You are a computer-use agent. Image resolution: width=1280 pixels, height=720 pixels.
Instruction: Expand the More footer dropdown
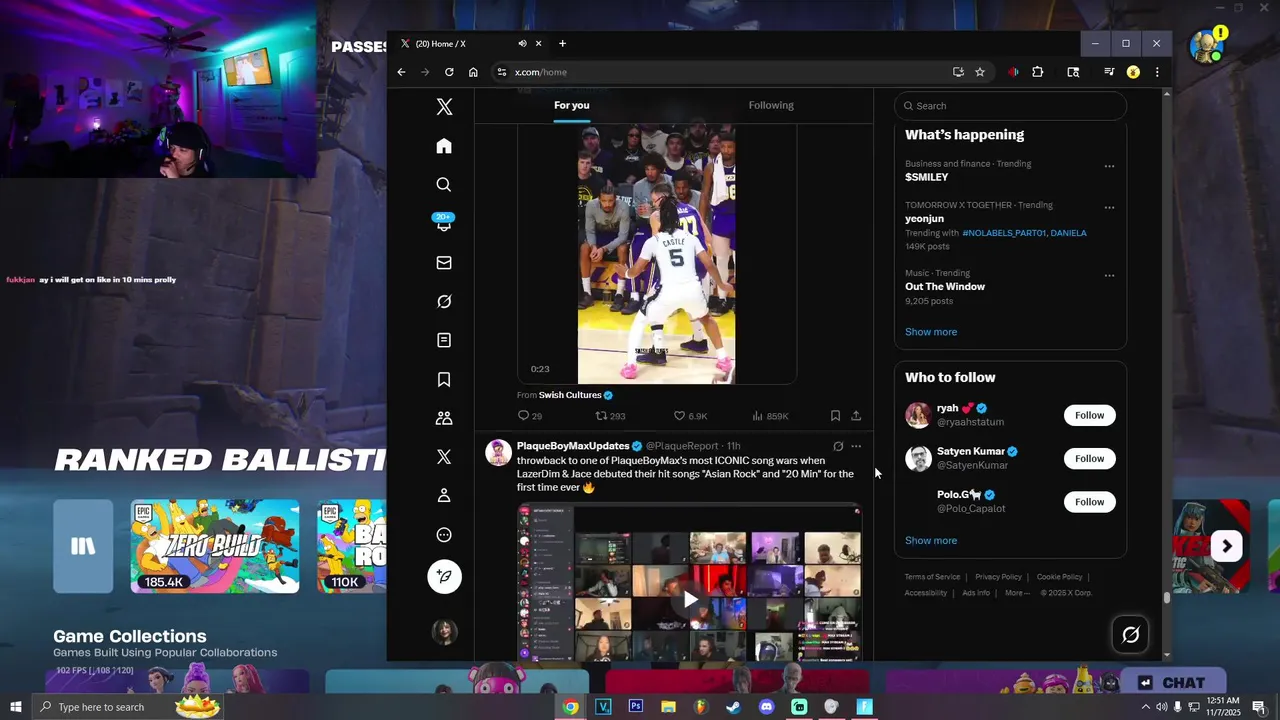point(1017,593)
